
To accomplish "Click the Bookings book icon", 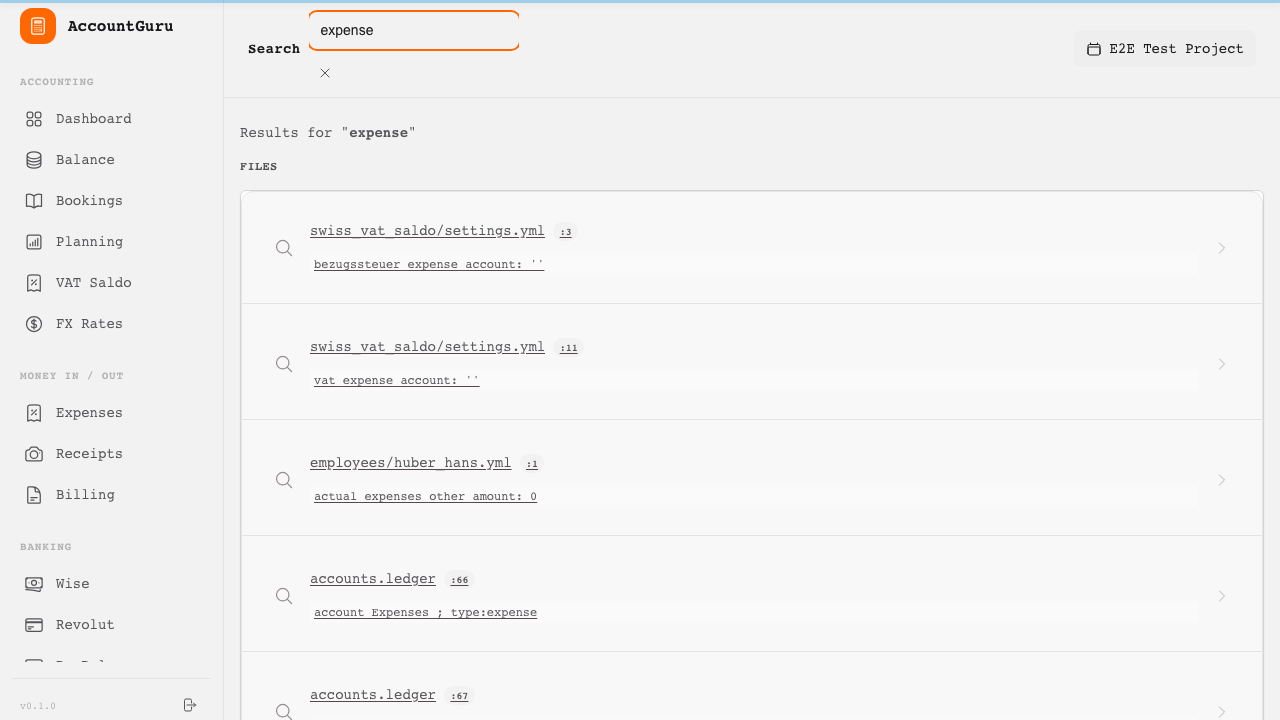I will point(34,201).
